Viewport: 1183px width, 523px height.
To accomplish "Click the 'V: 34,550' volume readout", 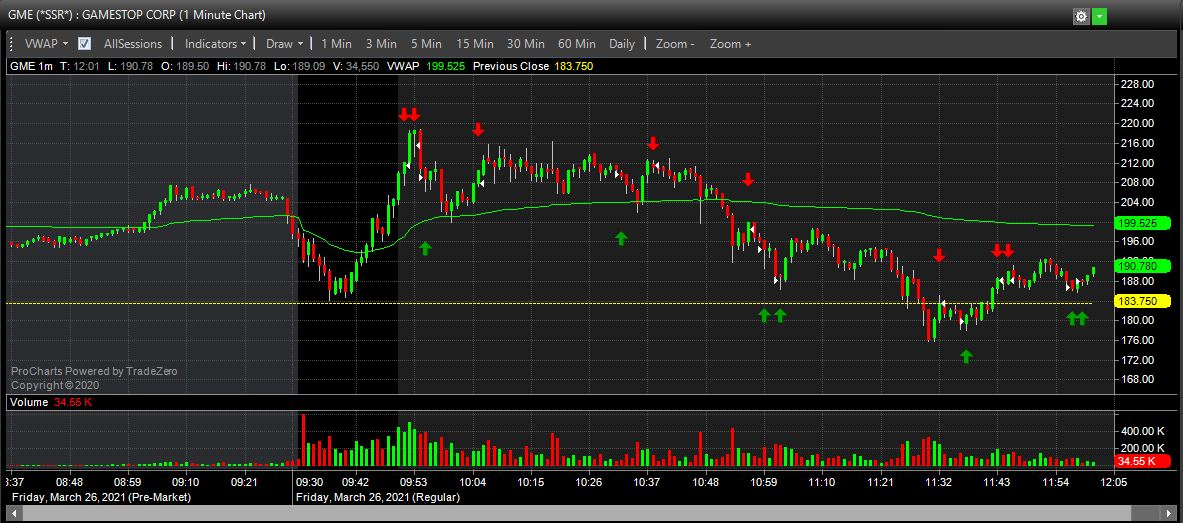I will pyautogui.click(x=355, y=66).
